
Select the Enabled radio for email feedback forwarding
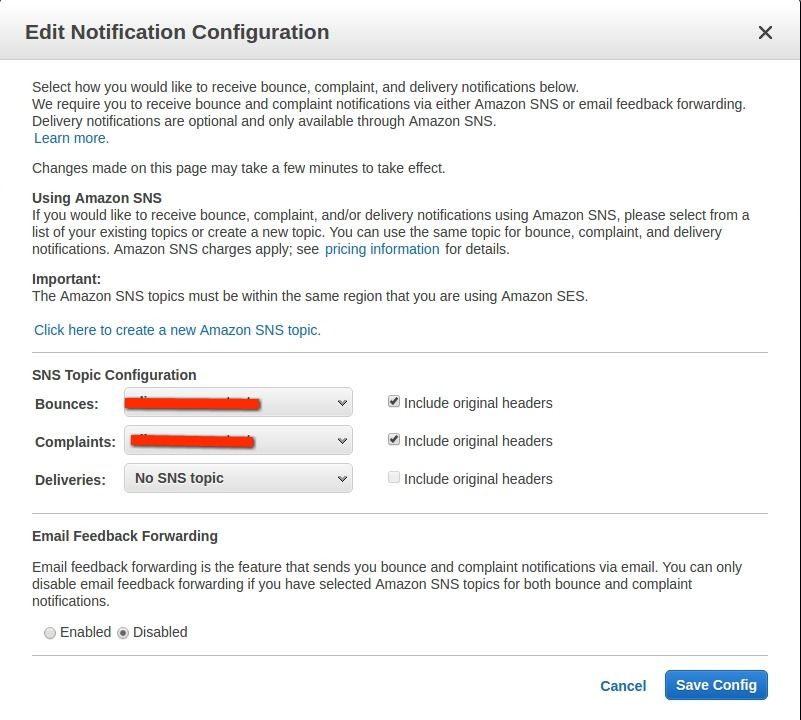[x=50, y=633]
